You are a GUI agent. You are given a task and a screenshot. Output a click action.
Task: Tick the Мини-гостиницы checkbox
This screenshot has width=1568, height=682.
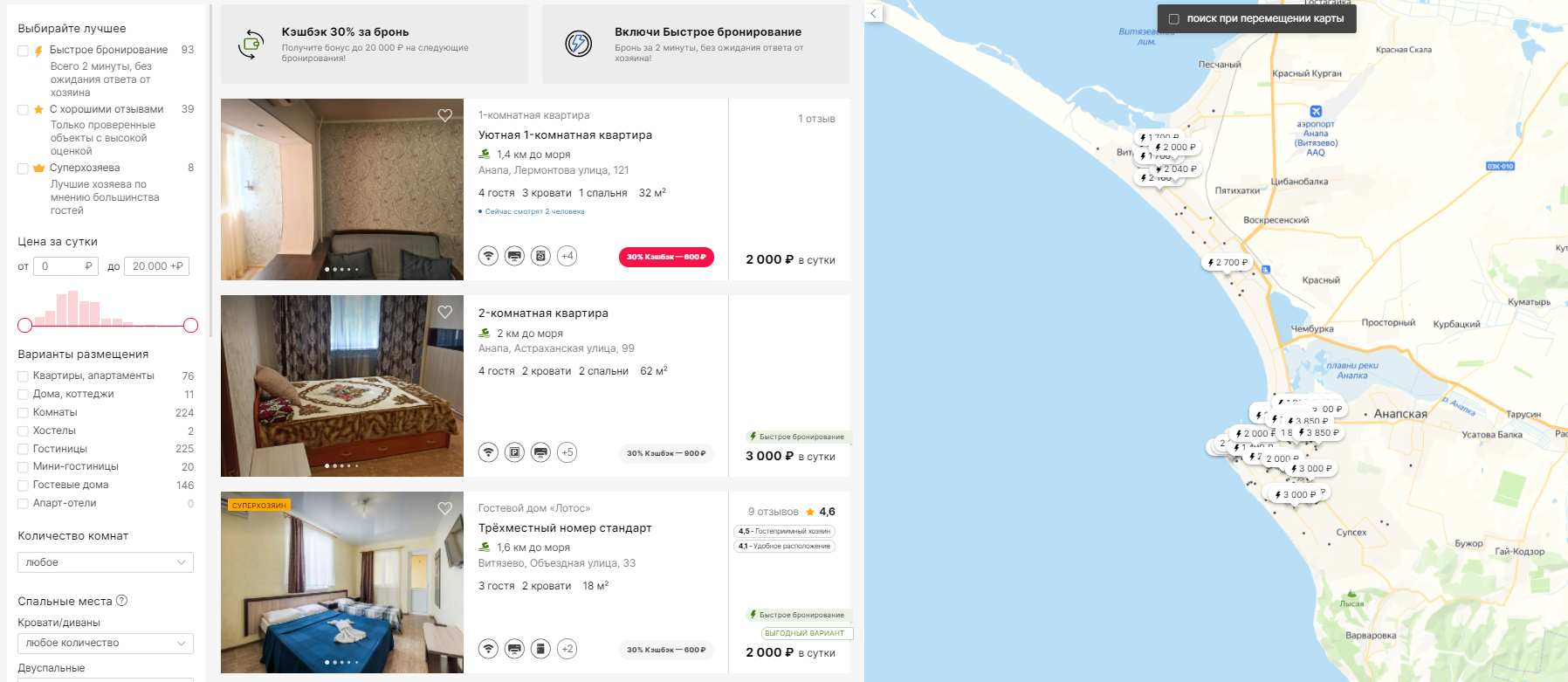[24, 467]
